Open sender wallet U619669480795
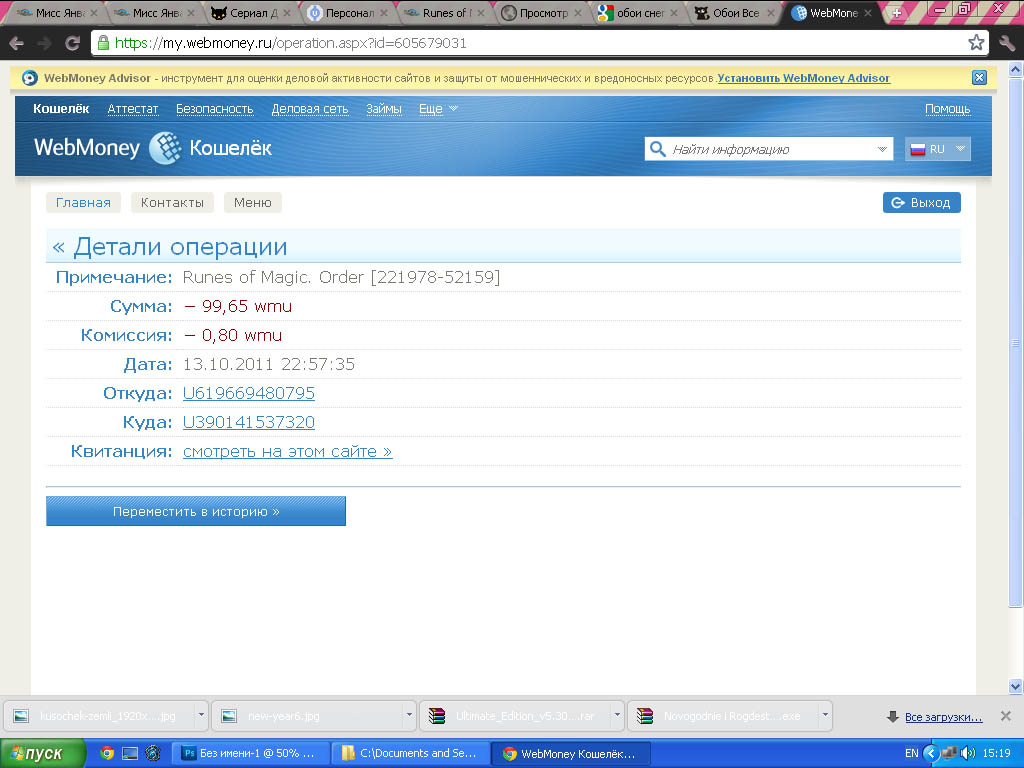 pyautogui.click(x=249, y=393)
